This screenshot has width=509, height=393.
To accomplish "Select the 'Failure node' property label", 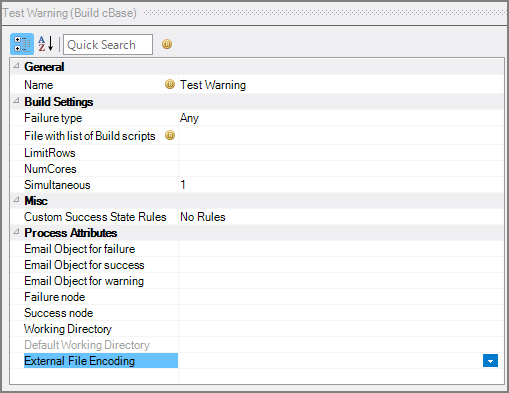I will [x=55, y=297].
